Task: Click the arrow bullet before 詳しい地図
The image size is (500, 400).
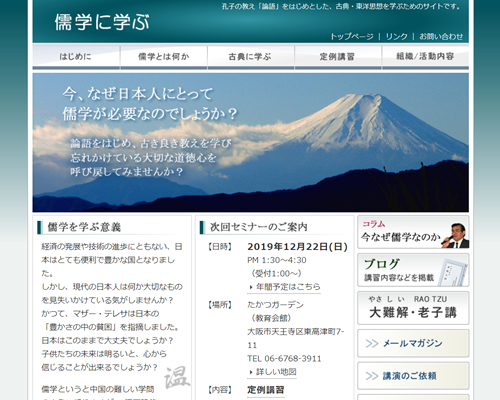Action: point(251,372)
